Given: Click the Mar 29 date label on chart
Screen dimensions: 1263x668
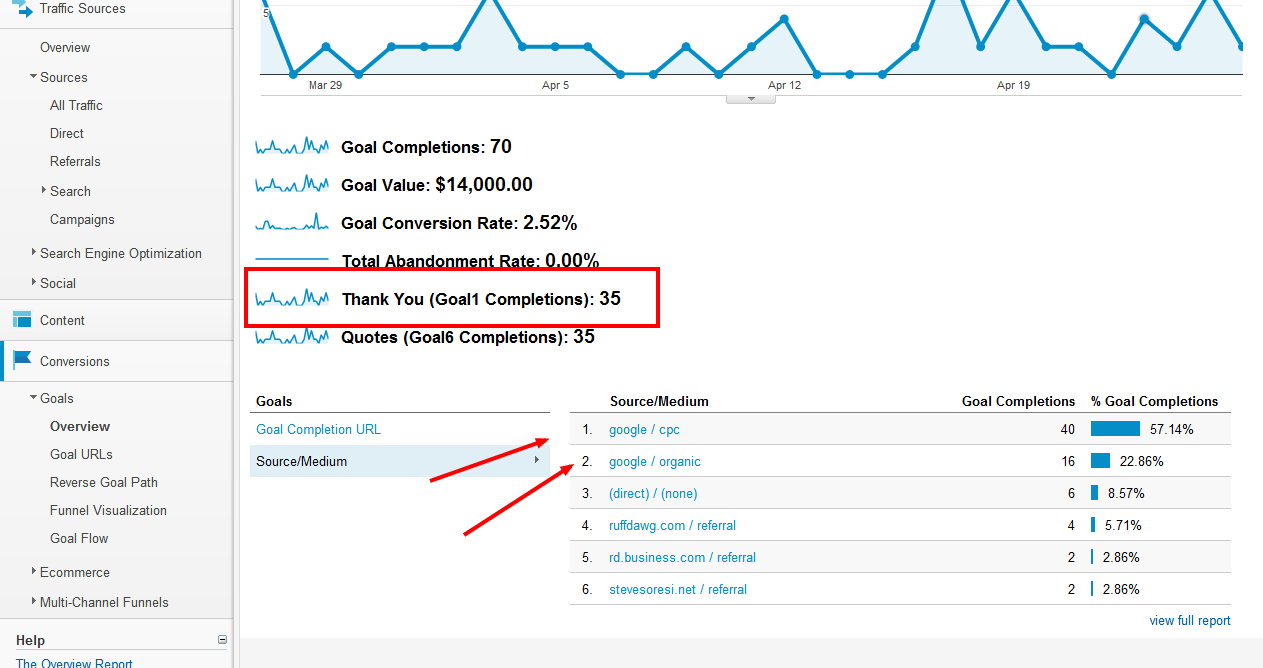Looking at the screenshot, I should click(325, 85).
